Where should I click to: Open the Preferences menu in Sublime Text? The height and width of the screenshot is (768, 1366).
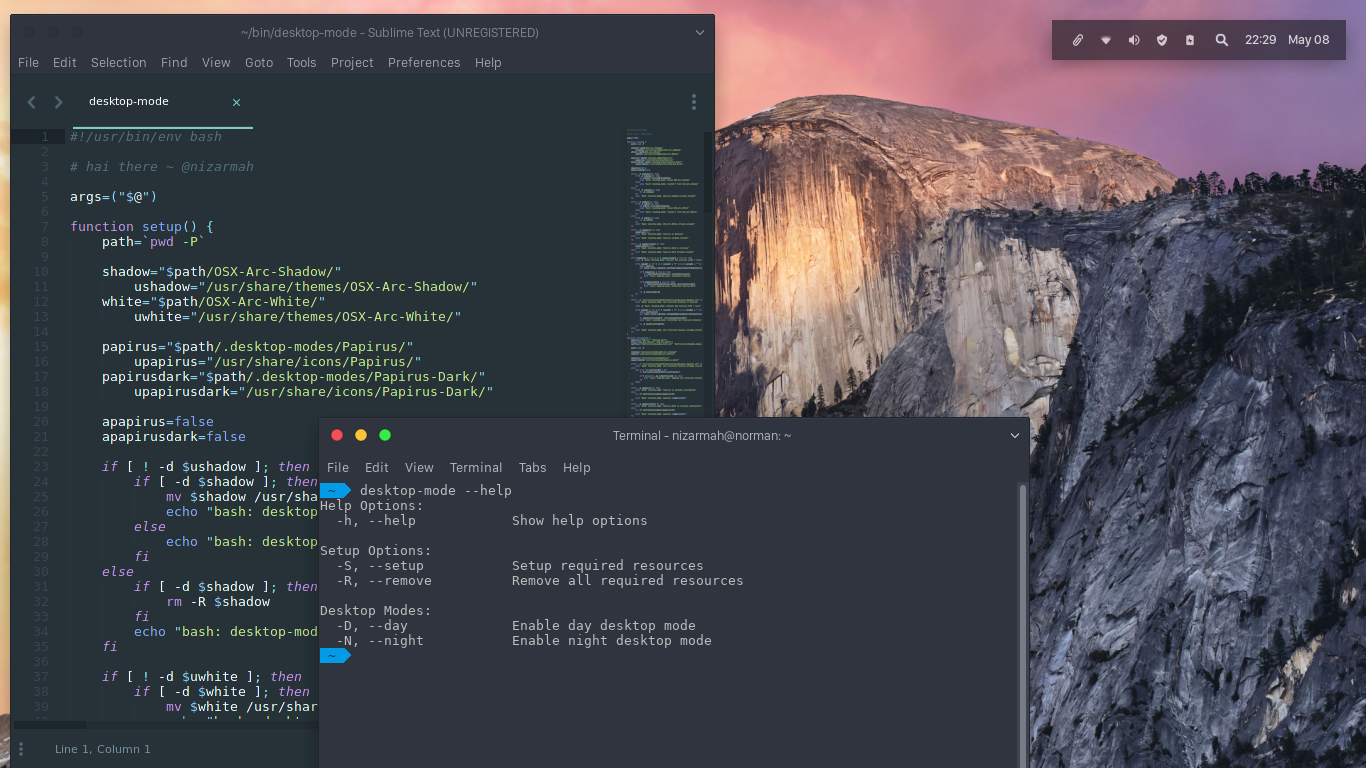(x=424, y=62)
